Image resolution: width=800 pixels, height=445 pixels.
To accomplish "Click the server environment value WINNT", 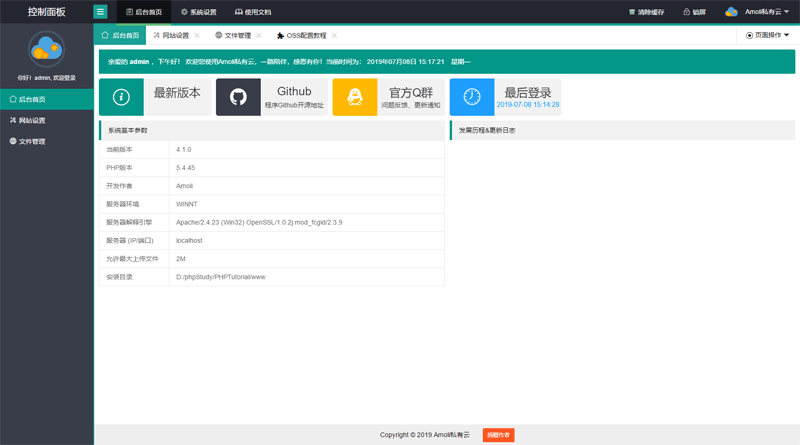I will pyautogui.click(x=187, y=204).
